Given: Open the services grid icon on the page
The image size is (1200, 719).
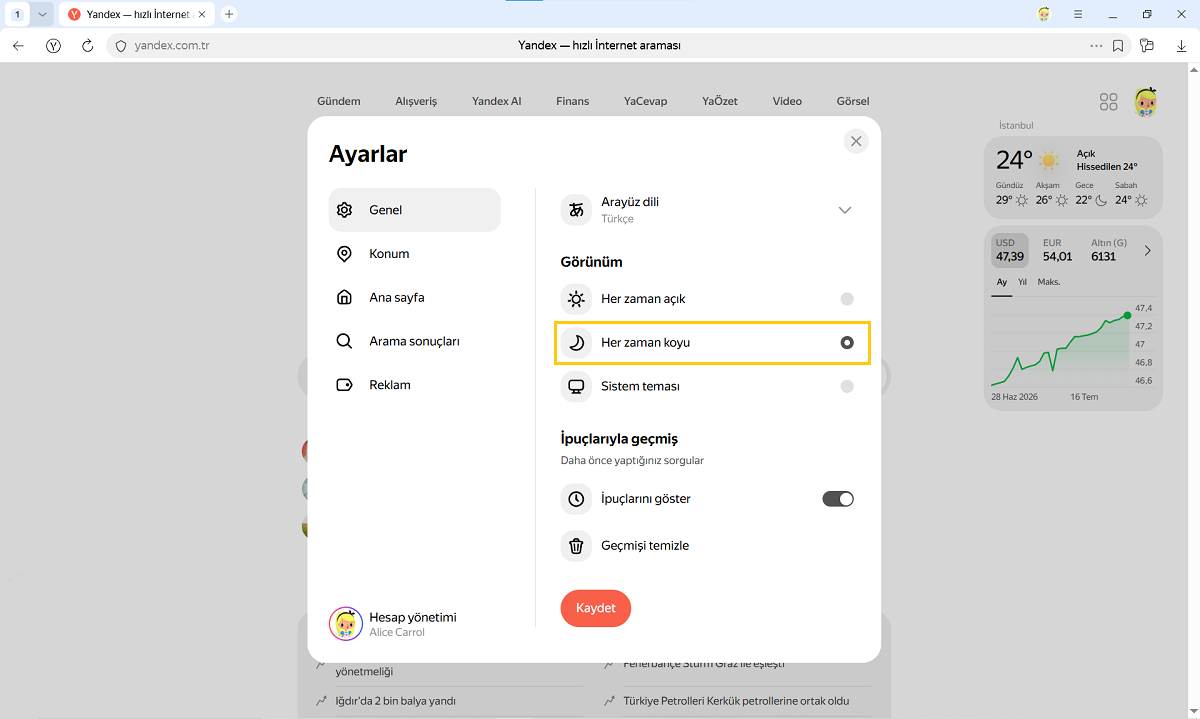Looking at the screenshot, I should (1108, 102).
